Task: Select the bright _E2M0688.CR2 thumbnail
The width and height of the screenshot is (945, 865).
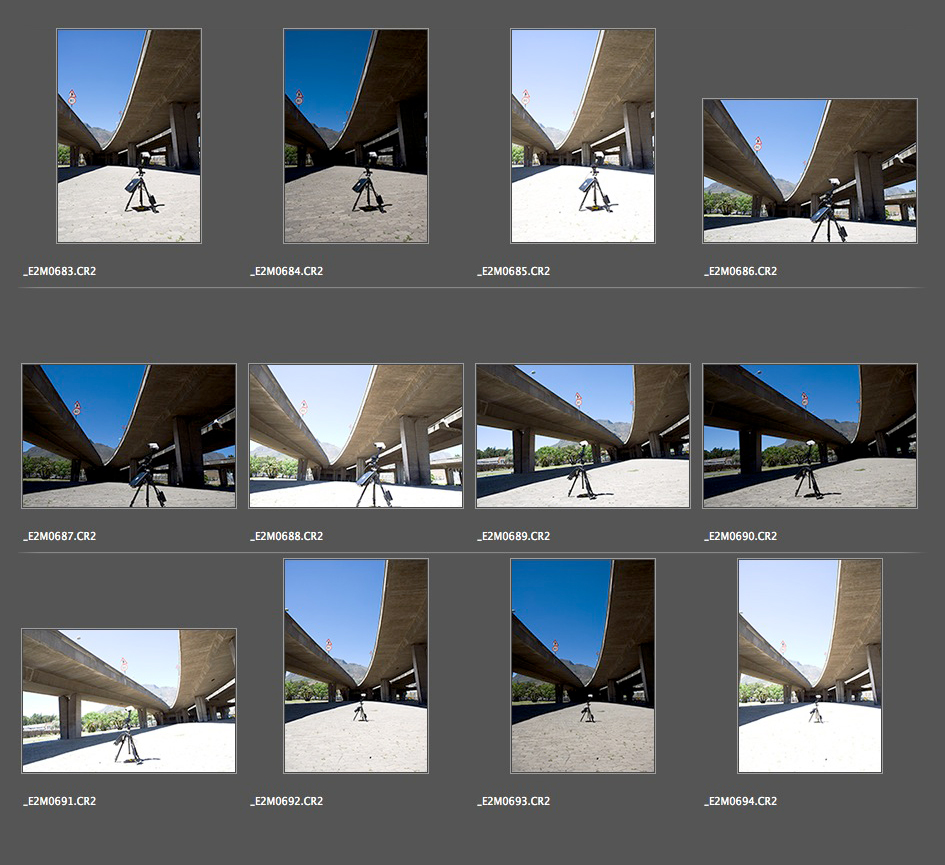Action: click(x=356, y=436)
